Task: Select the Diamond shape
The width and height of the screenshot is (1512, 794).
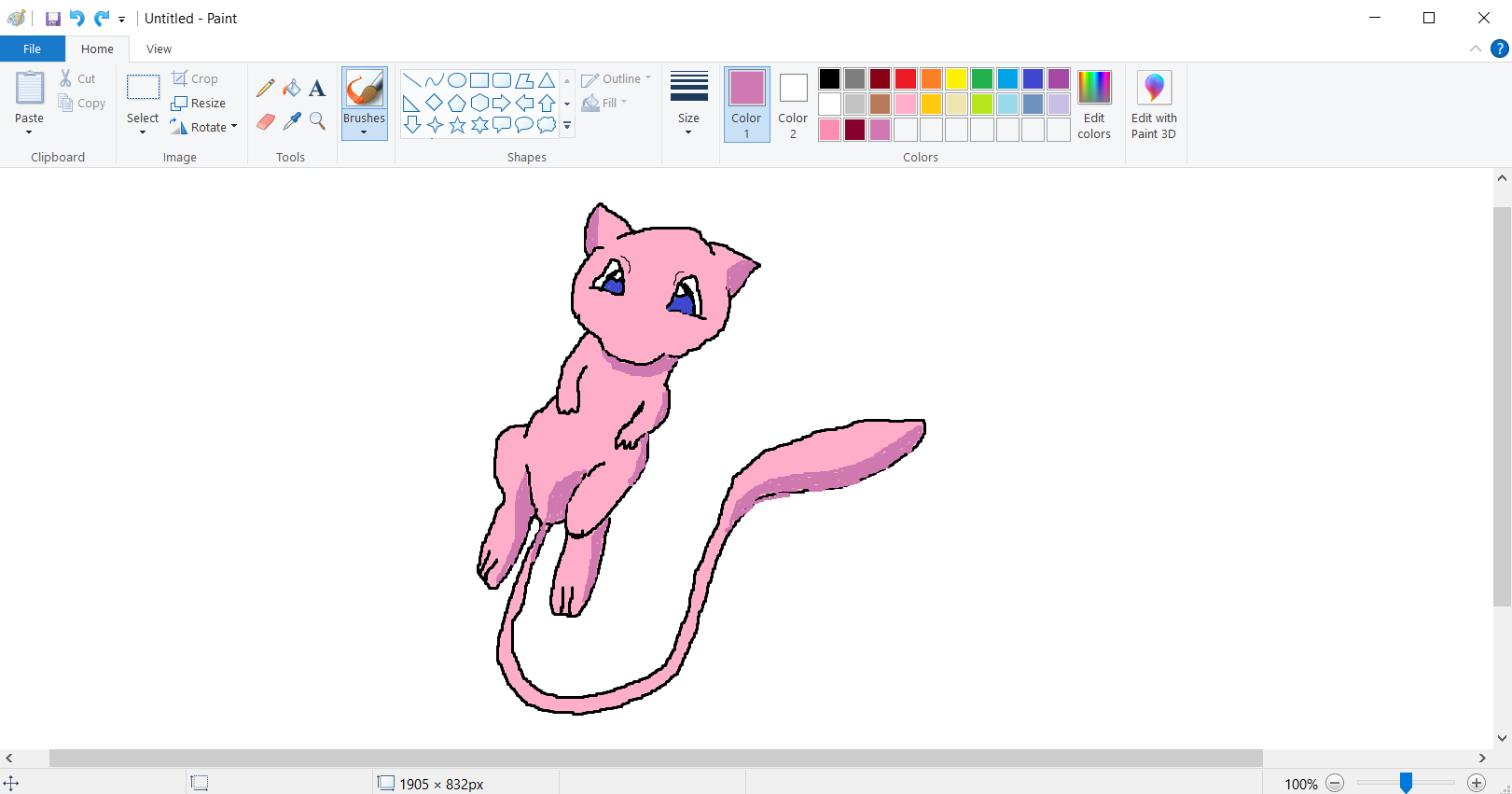Action: point(434,103)
